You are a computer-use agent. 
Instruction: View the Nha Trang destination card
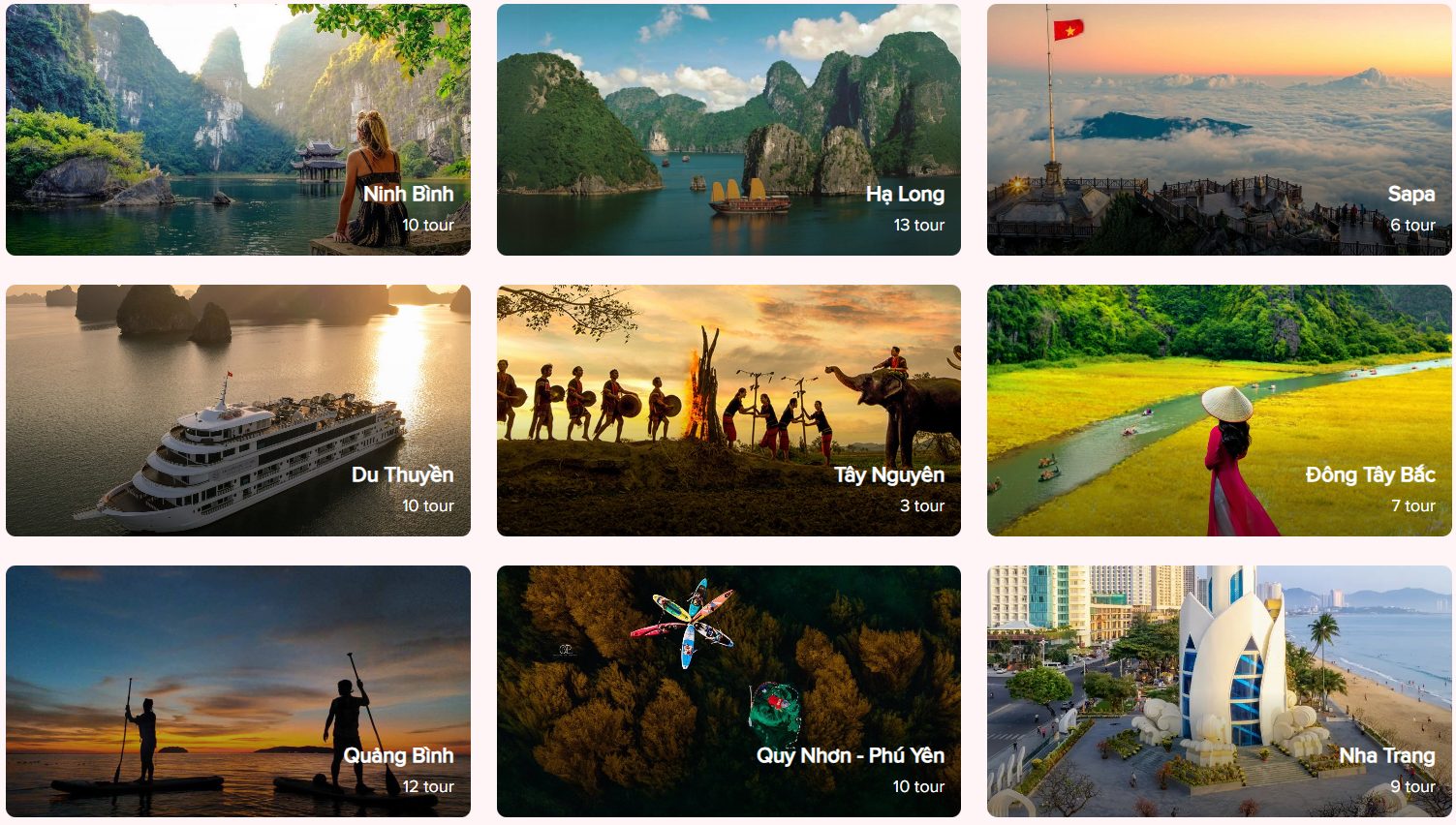pos(1220,691)
